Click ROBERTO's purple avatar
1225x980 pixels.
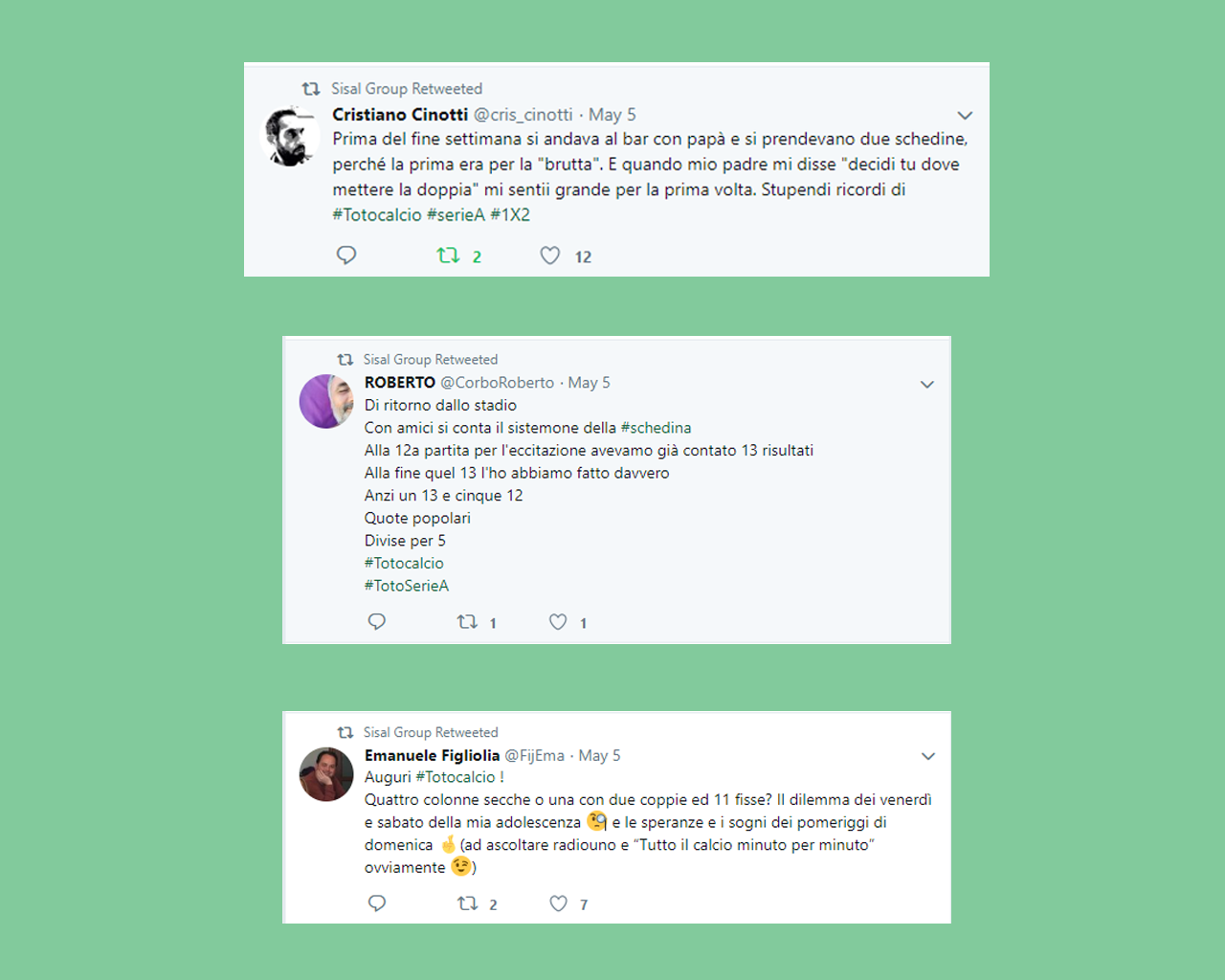[326, 401]
